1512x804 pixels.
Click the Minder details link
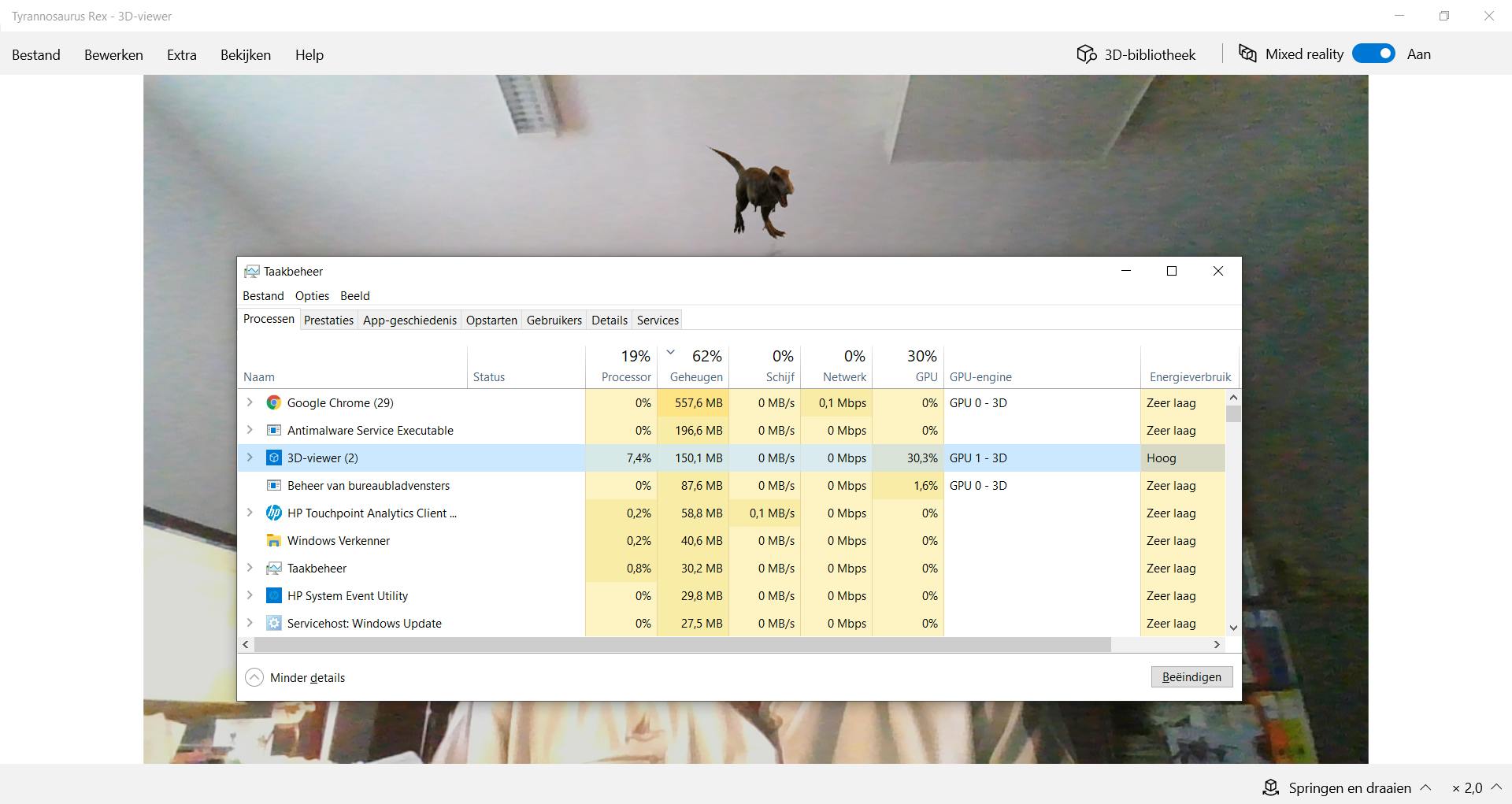coord(307,677)
